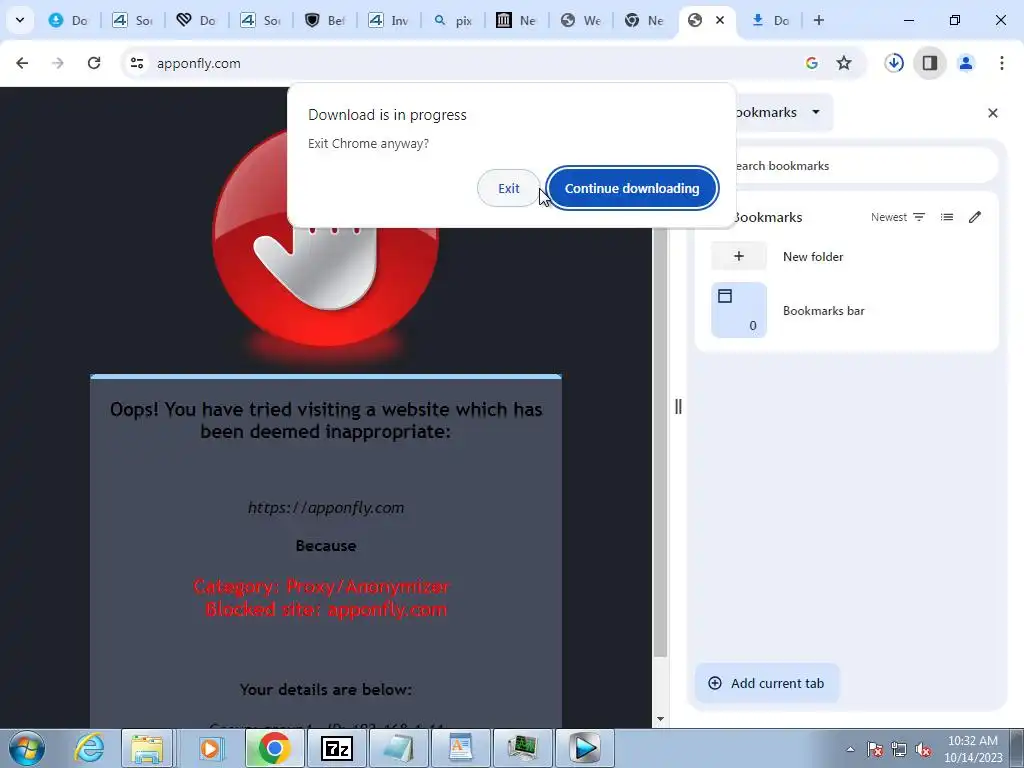
Task: Open Chrome three-dot menu
Action: [x=1002, y=63]
